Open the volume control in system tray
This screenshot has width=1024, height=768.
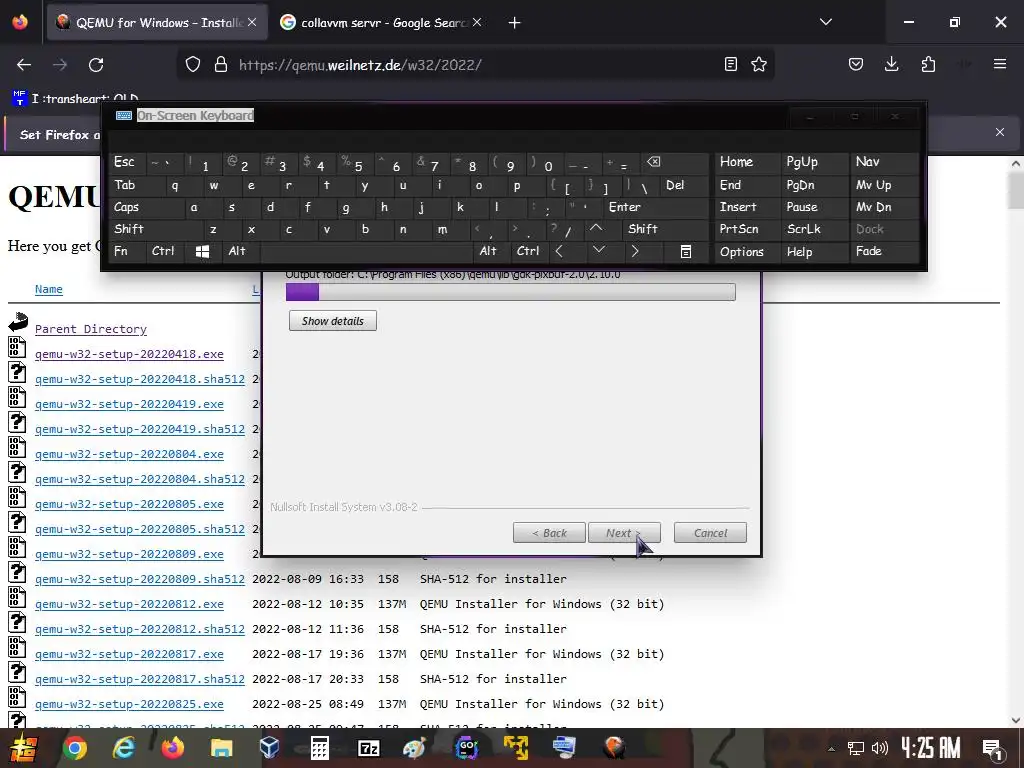point(880,748)
